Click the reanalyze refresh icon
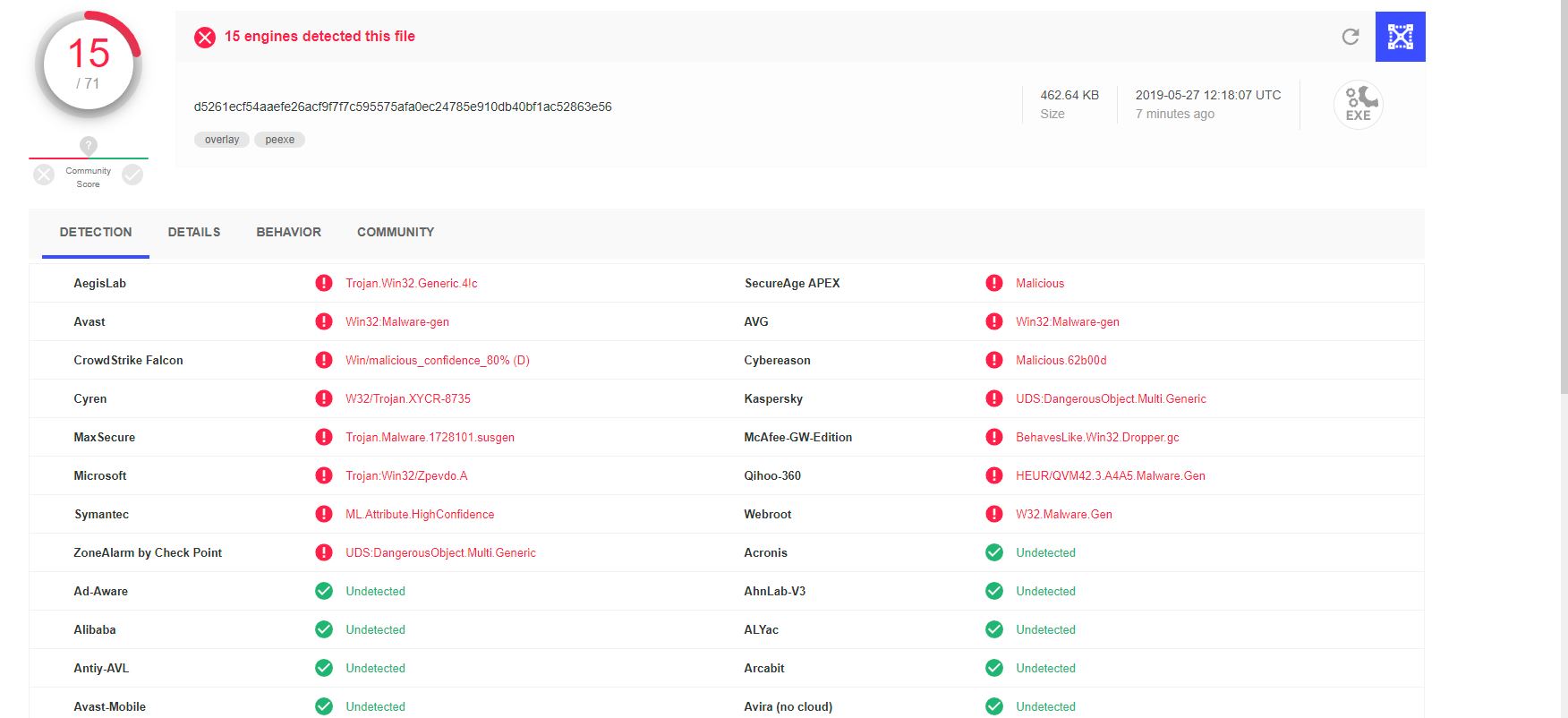 point(1351,37)
